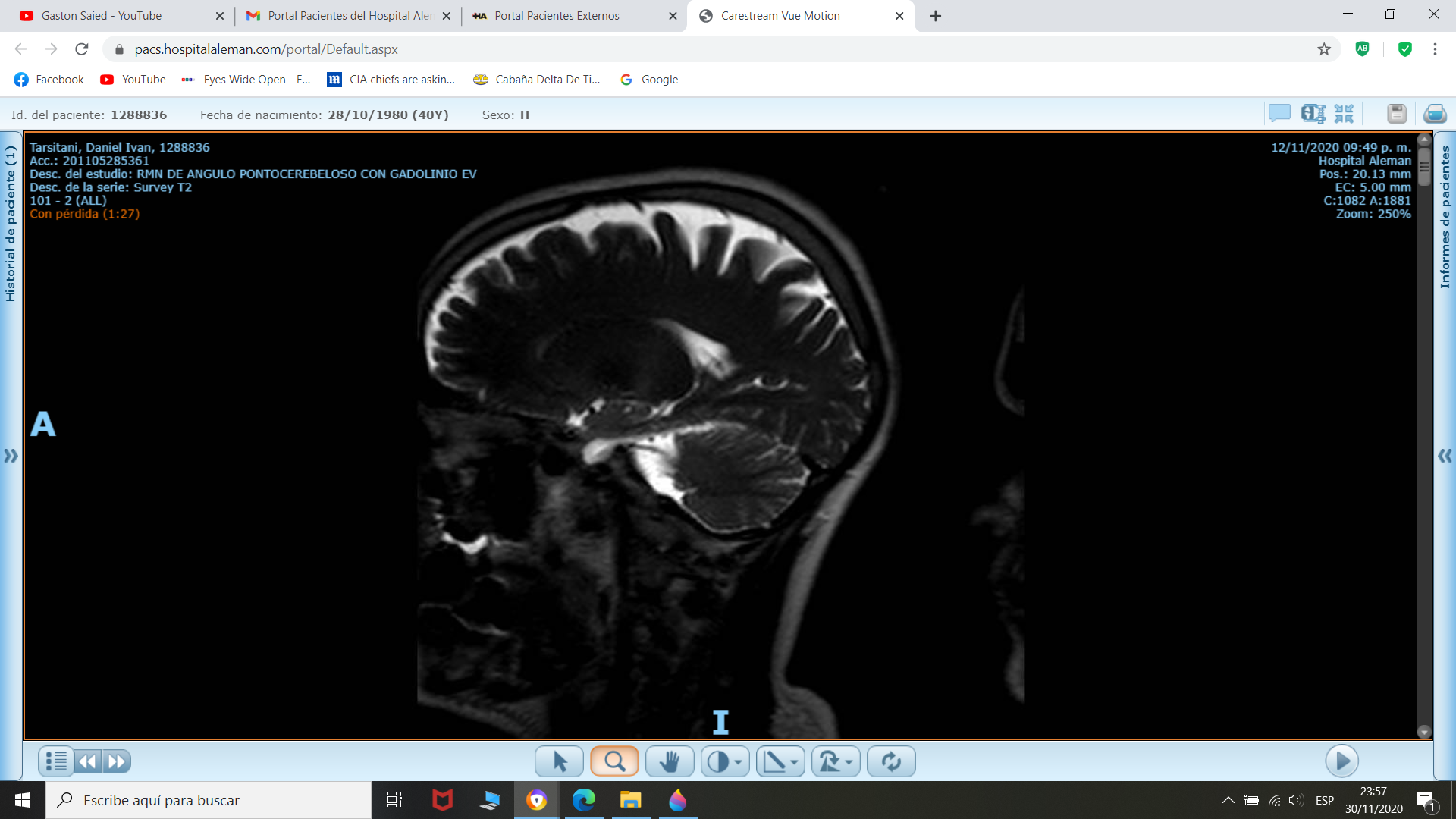Open McAfee from the taskbar
The width and height of the screenshot is (1456, 819).
point(442,800)
